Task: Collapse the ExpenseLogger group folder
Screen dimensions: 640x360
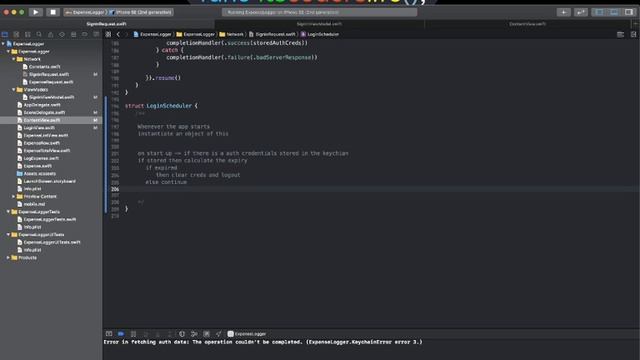Action: pyautogui.click(x=8, y=51)
